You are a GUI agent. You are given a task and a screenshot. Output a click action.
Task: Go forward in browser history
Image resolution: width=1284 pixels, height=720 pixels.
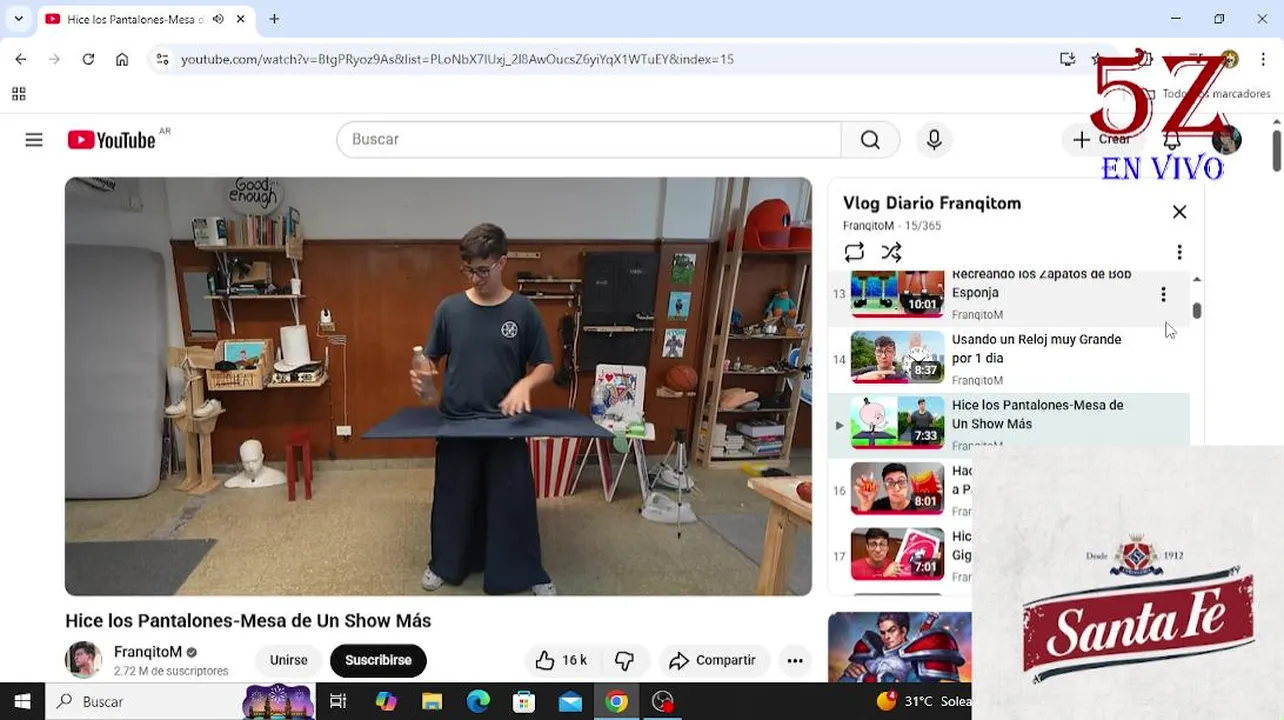coord(55,59)
